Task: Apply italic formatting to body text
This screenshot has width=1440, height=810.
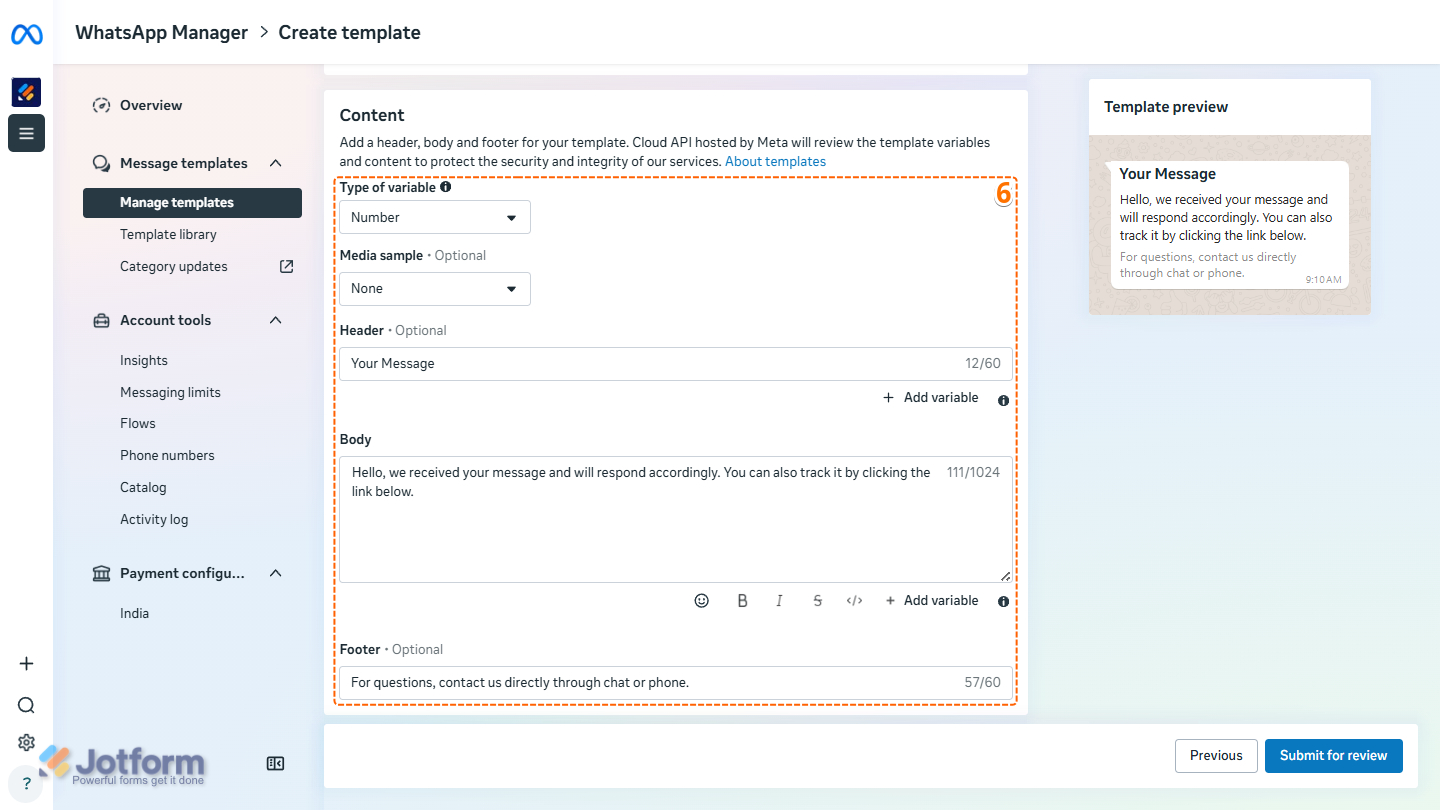Action: 779,601
